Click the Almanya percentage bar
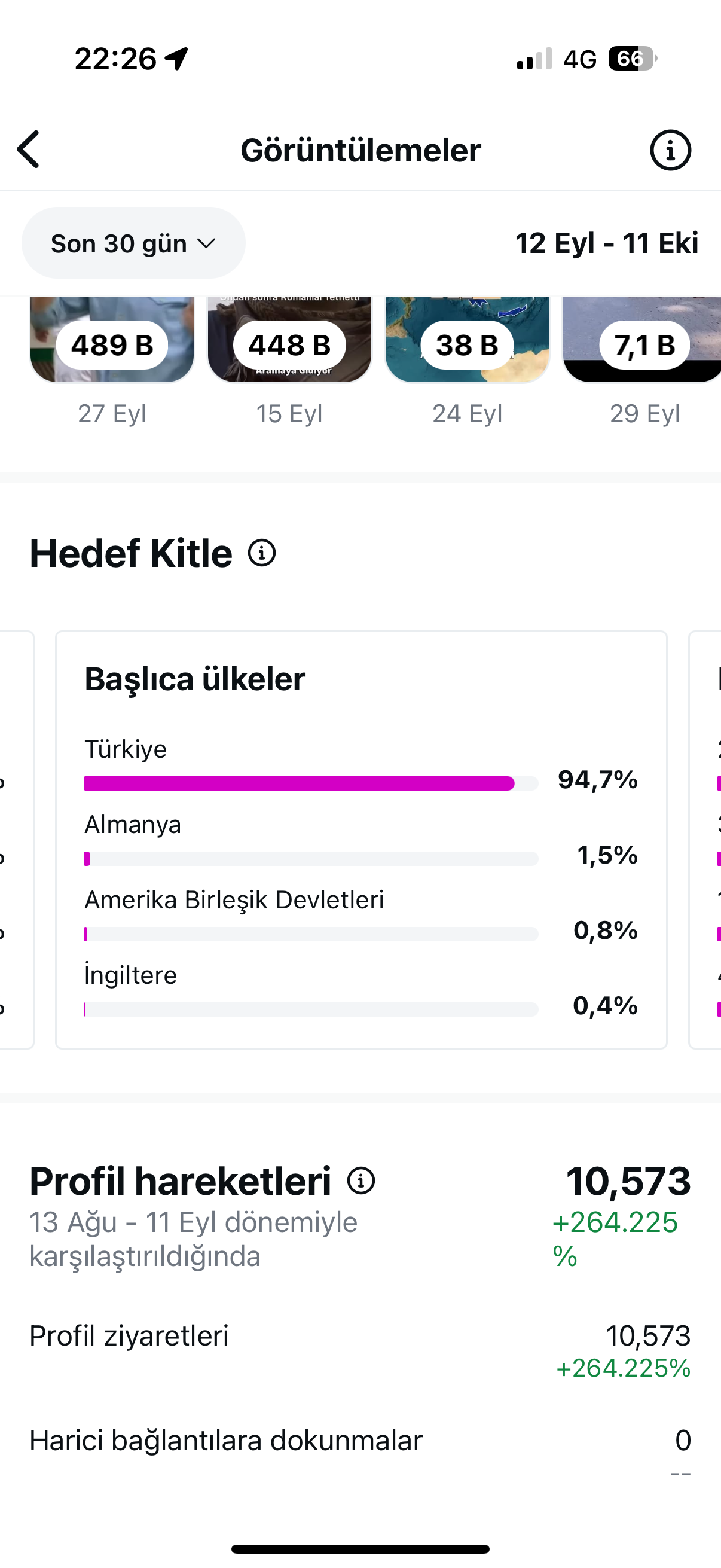 311,859
